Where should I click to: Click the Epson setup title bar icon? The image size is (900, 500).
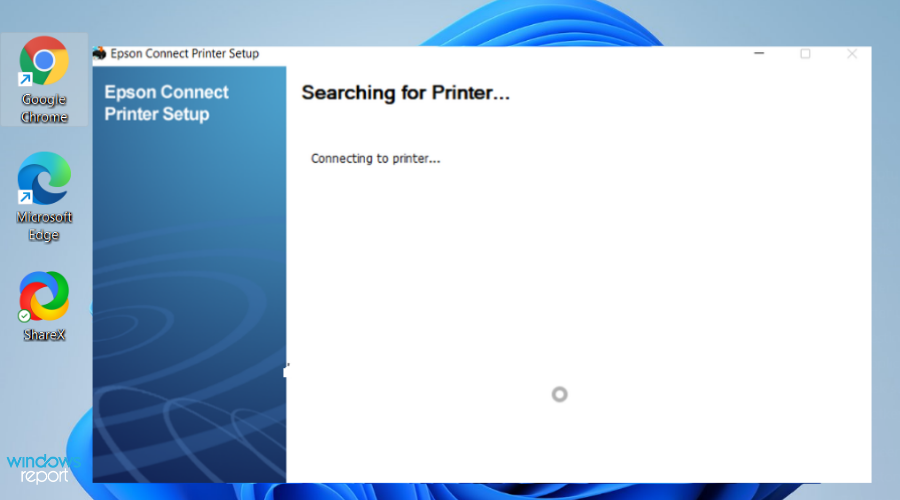(x=99, y=53)
